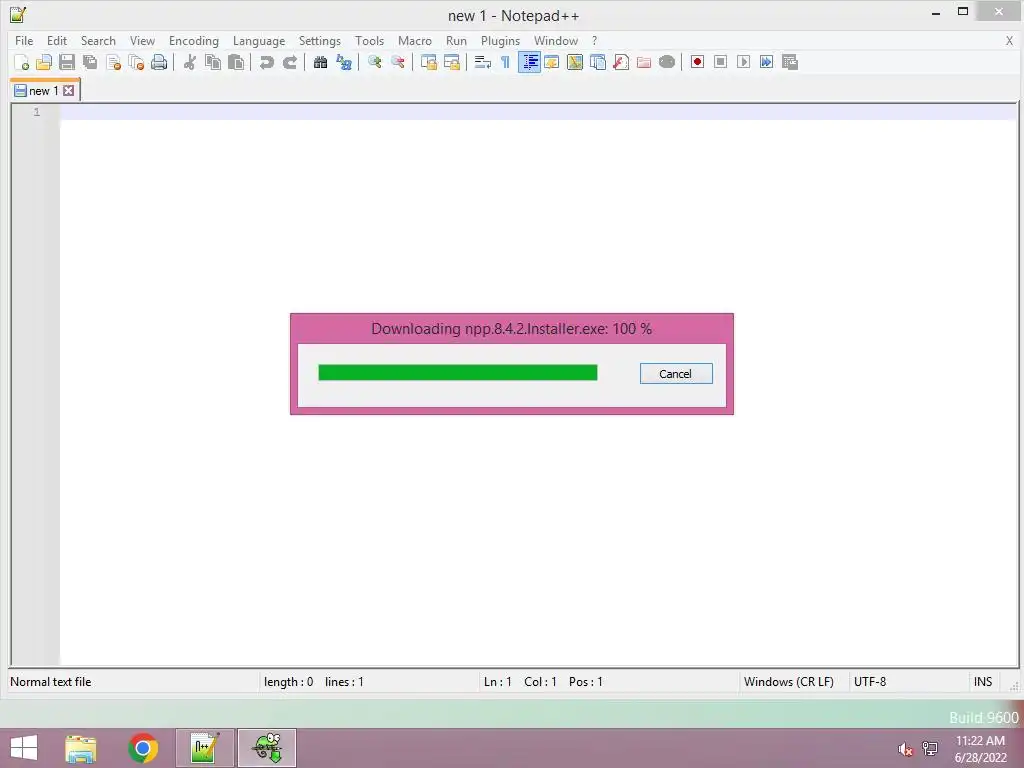
Task: Click the Print toolbar icon
Action: (159, 62)
